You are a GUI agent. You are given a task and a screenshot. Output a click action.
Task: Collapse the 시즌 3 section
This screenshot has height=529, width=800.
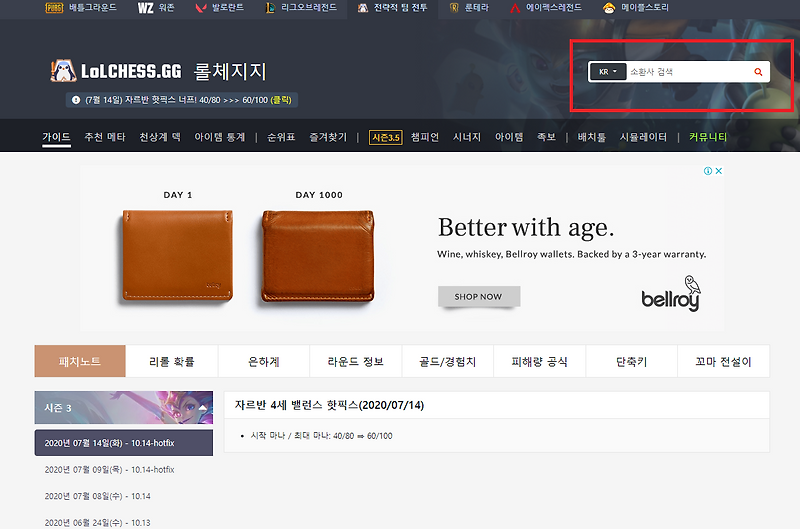[x=203, y=408]
